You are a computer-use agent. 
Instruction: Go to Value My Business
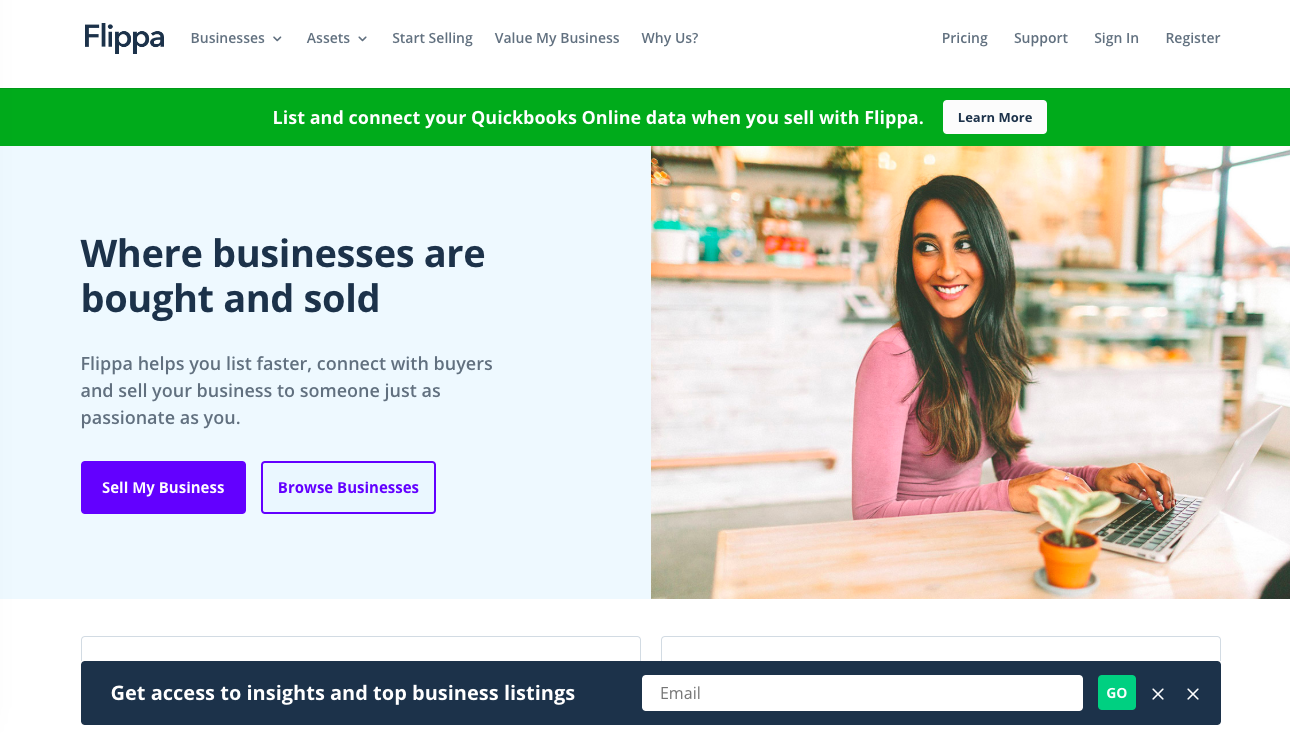tap(557, 38)
